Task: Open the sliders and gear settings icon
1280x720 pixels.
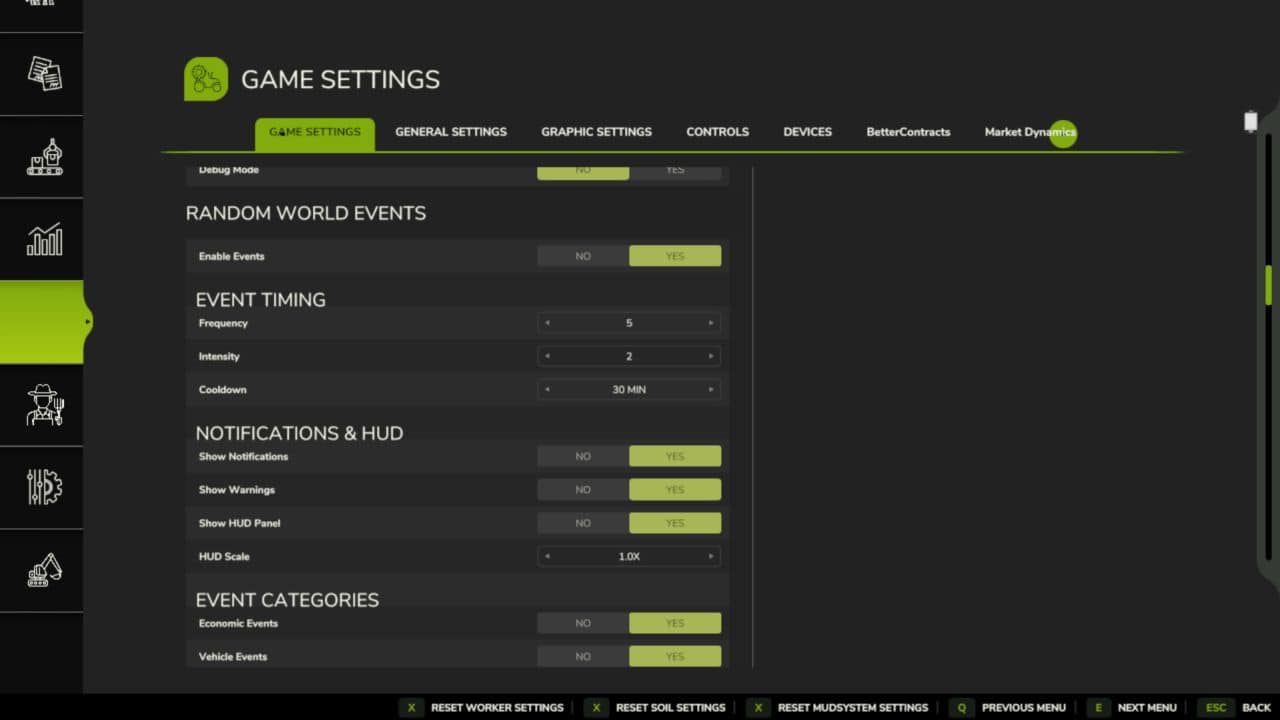Action: (x=44, y=488)
